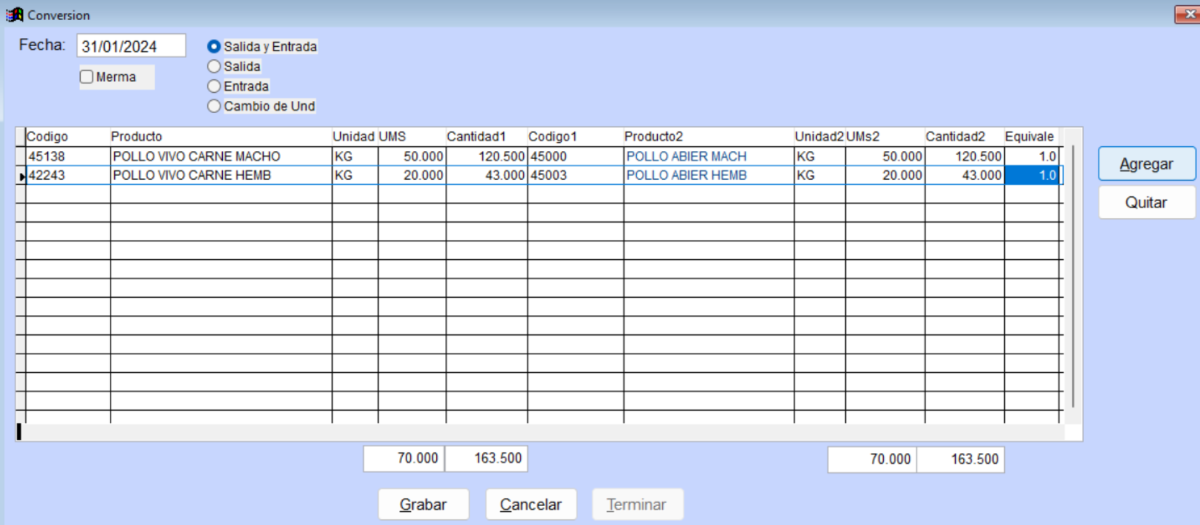Click the POLLO VIVO CARNE MACHO cell

tap(221, 156)
